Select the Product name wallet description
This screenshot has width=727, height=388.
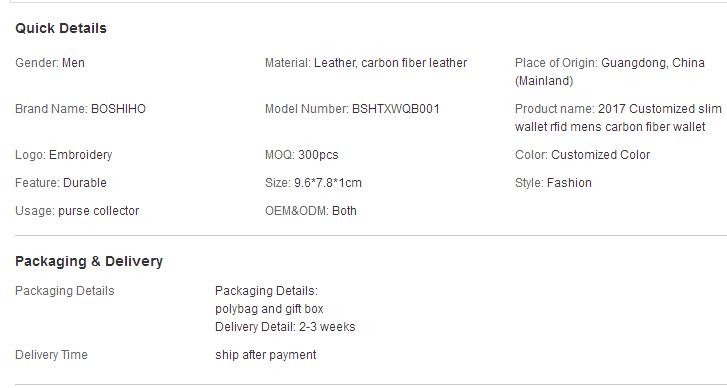618,118
